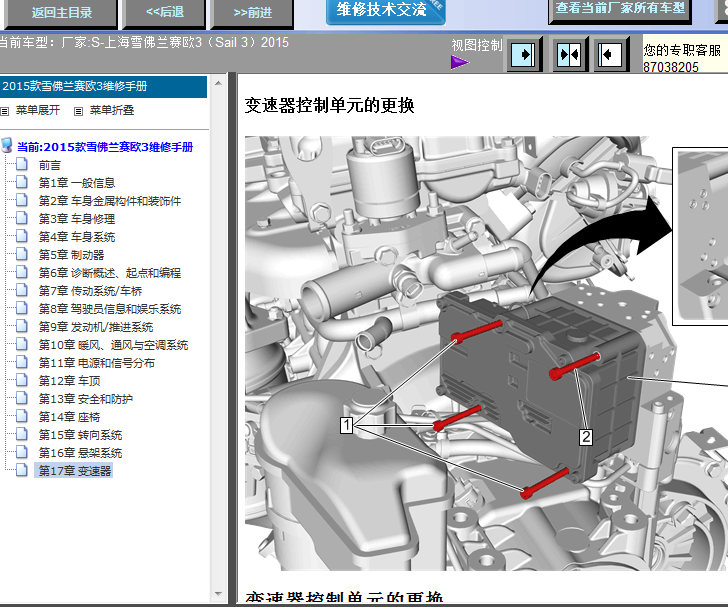Click page icon beside 第1章 一般信息
The width and height of the screenshot is (728, 607).
pyautogui.click(x=22, y=182)
